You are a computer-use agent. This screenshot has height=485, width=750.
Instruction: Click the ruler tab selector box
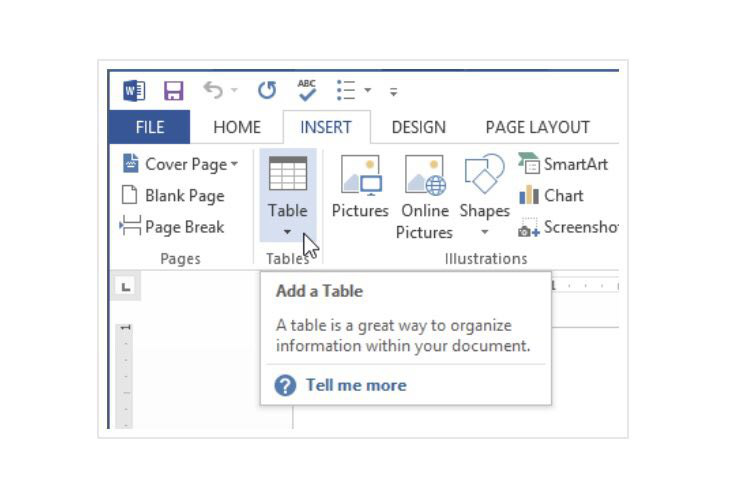coord(126,288)
